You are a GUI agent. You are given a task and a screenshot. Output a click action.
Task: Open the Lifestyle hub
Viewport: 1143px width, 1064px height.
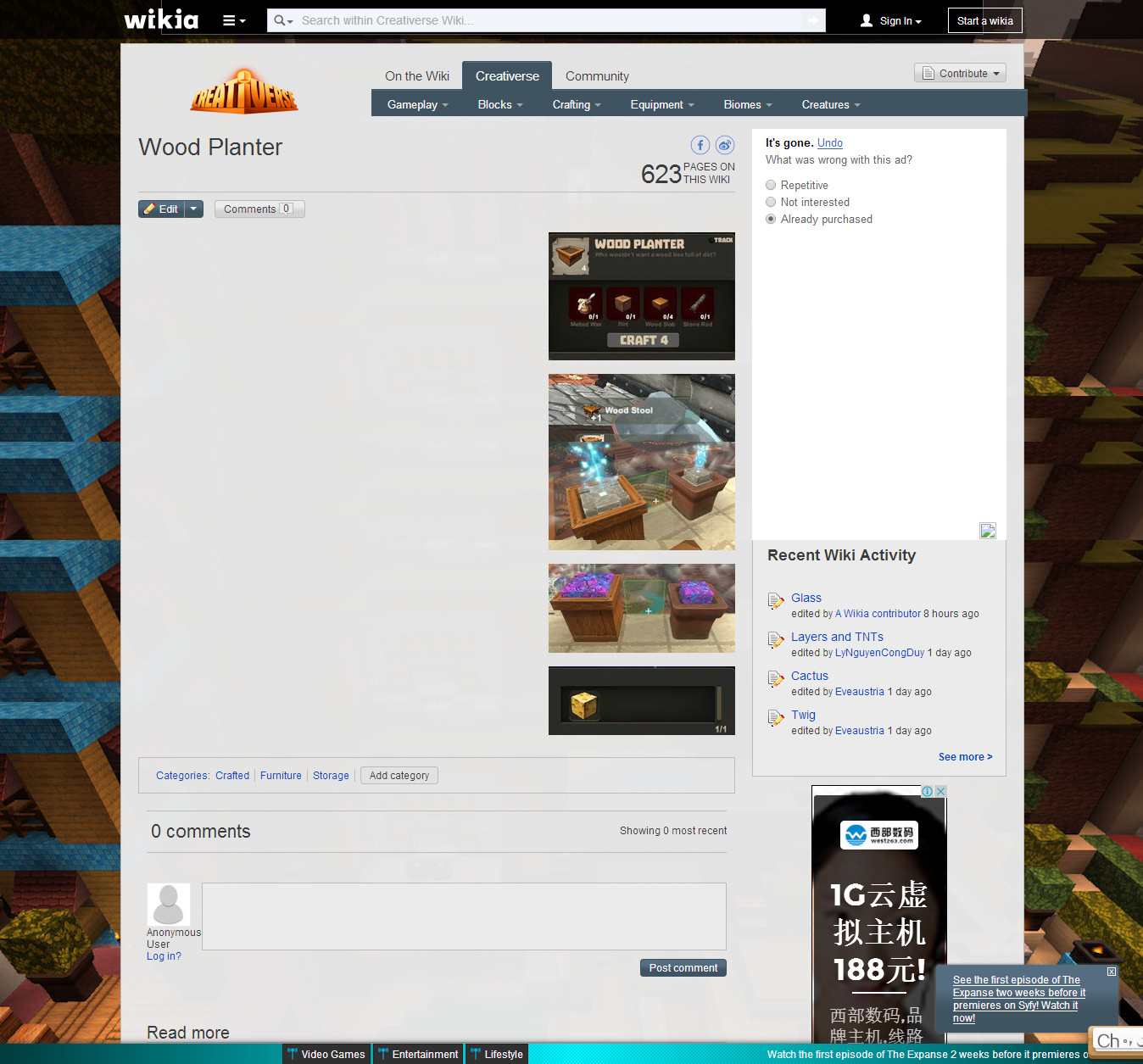click(x=497, y=1054)
